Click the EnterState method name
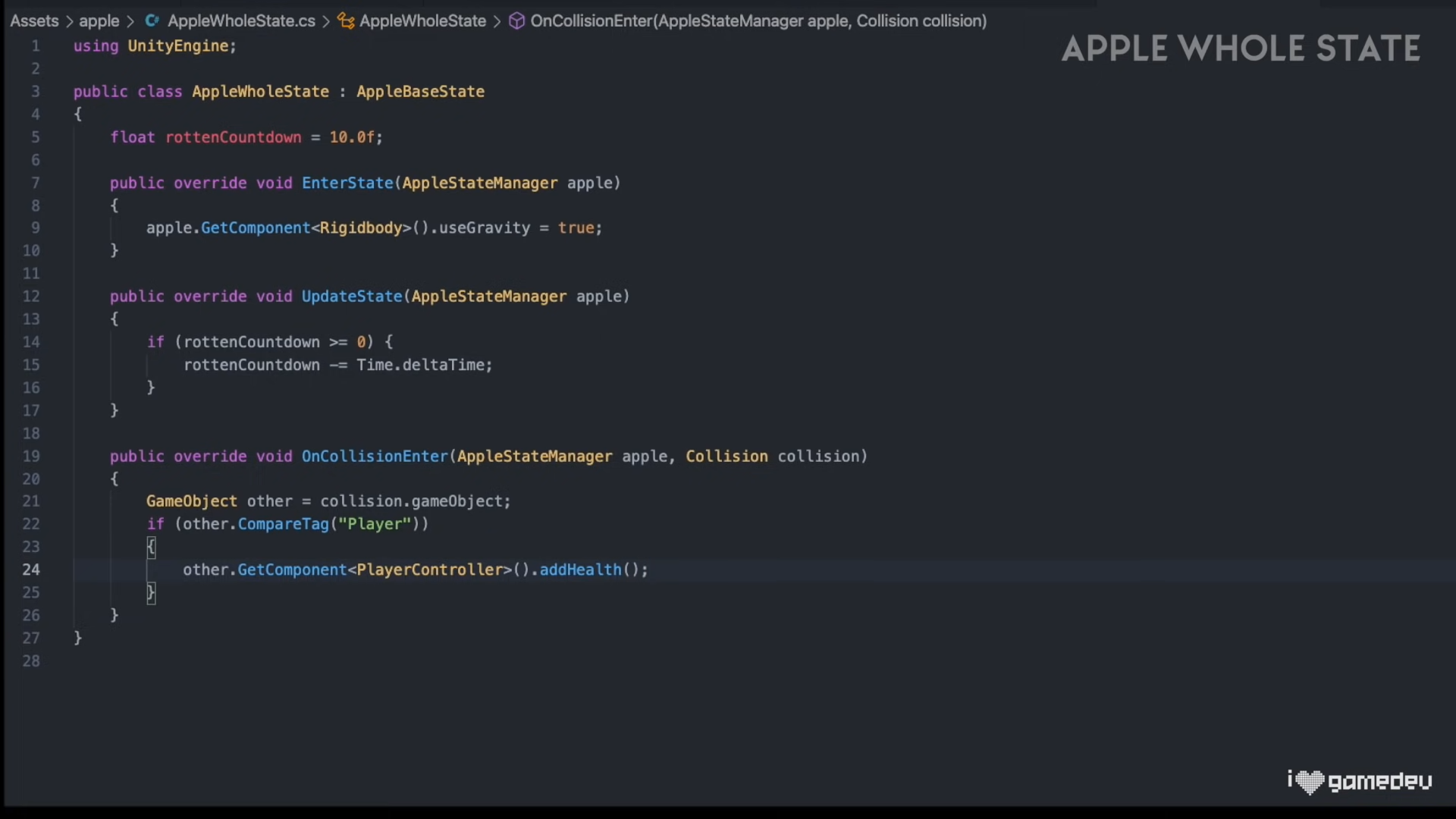1456x819 pixels. 347,183
